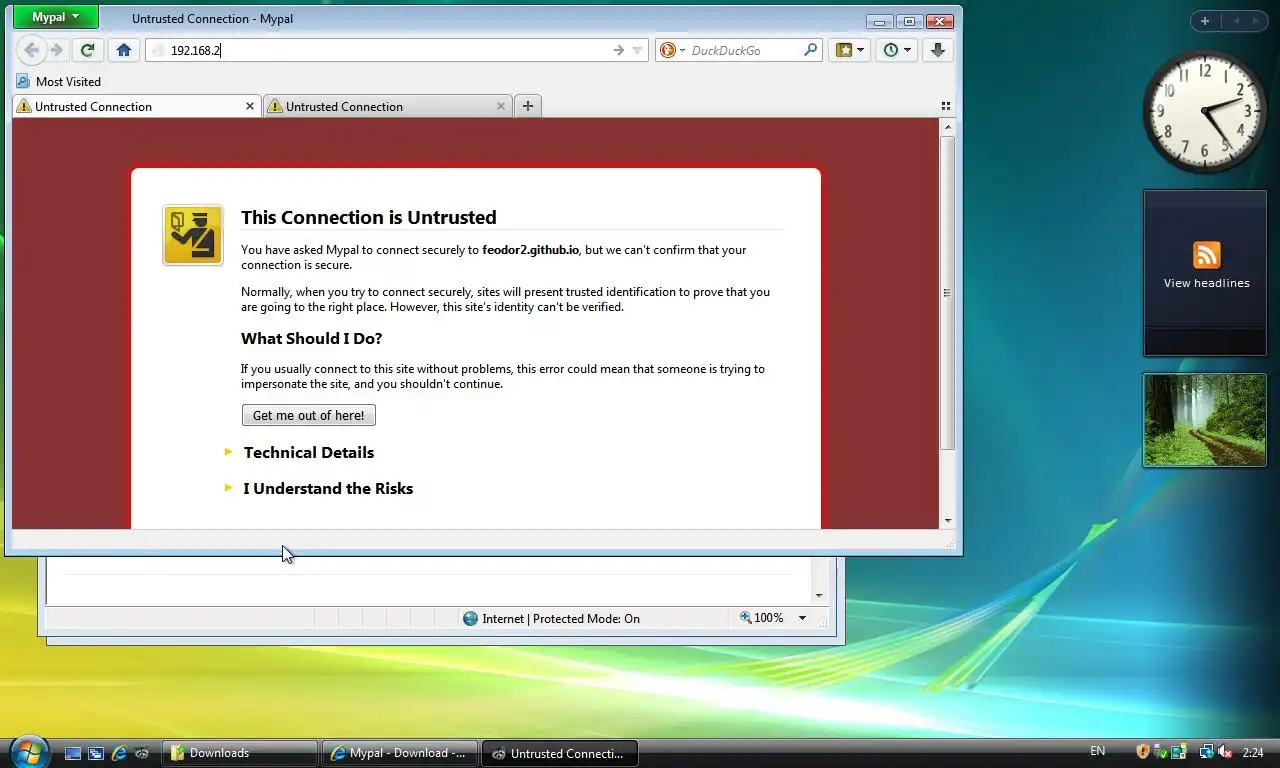This screenshot has width=1280, height=768.
Task: Reload the current page
Action: coord(88,50)
